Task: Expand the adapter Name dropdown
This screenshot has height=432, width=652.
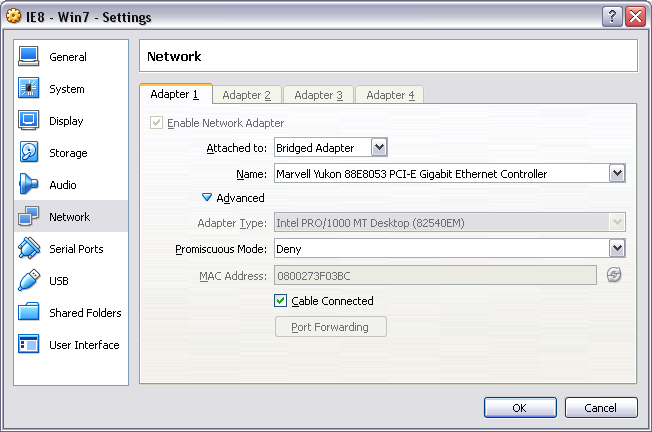Action: click(x=617, y=174)
